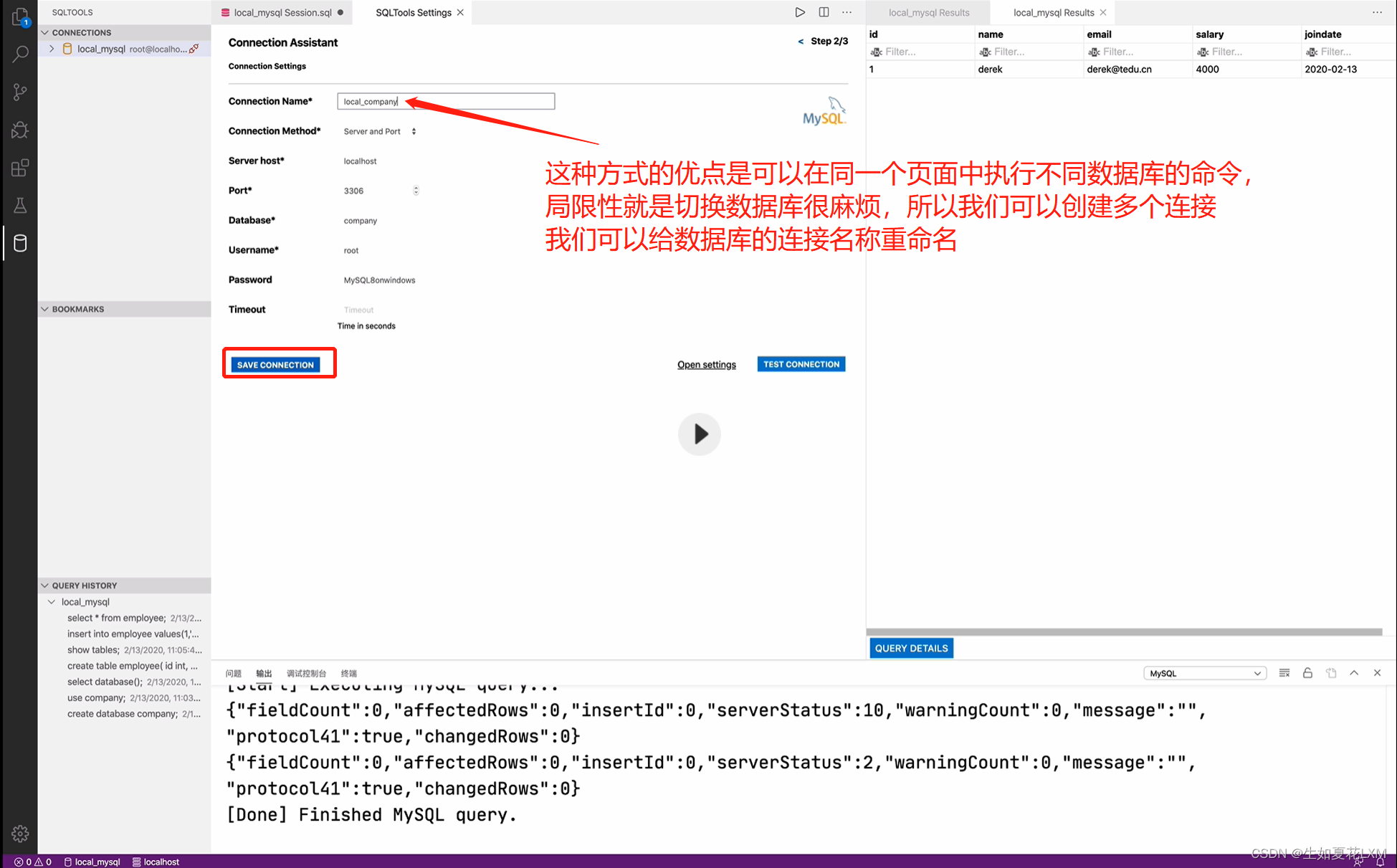Image resolution: width=1397 pixels, height=868 pixels.
Task: Maximize the bottom panel with the chevron
Action: (x=1354, y=673)
